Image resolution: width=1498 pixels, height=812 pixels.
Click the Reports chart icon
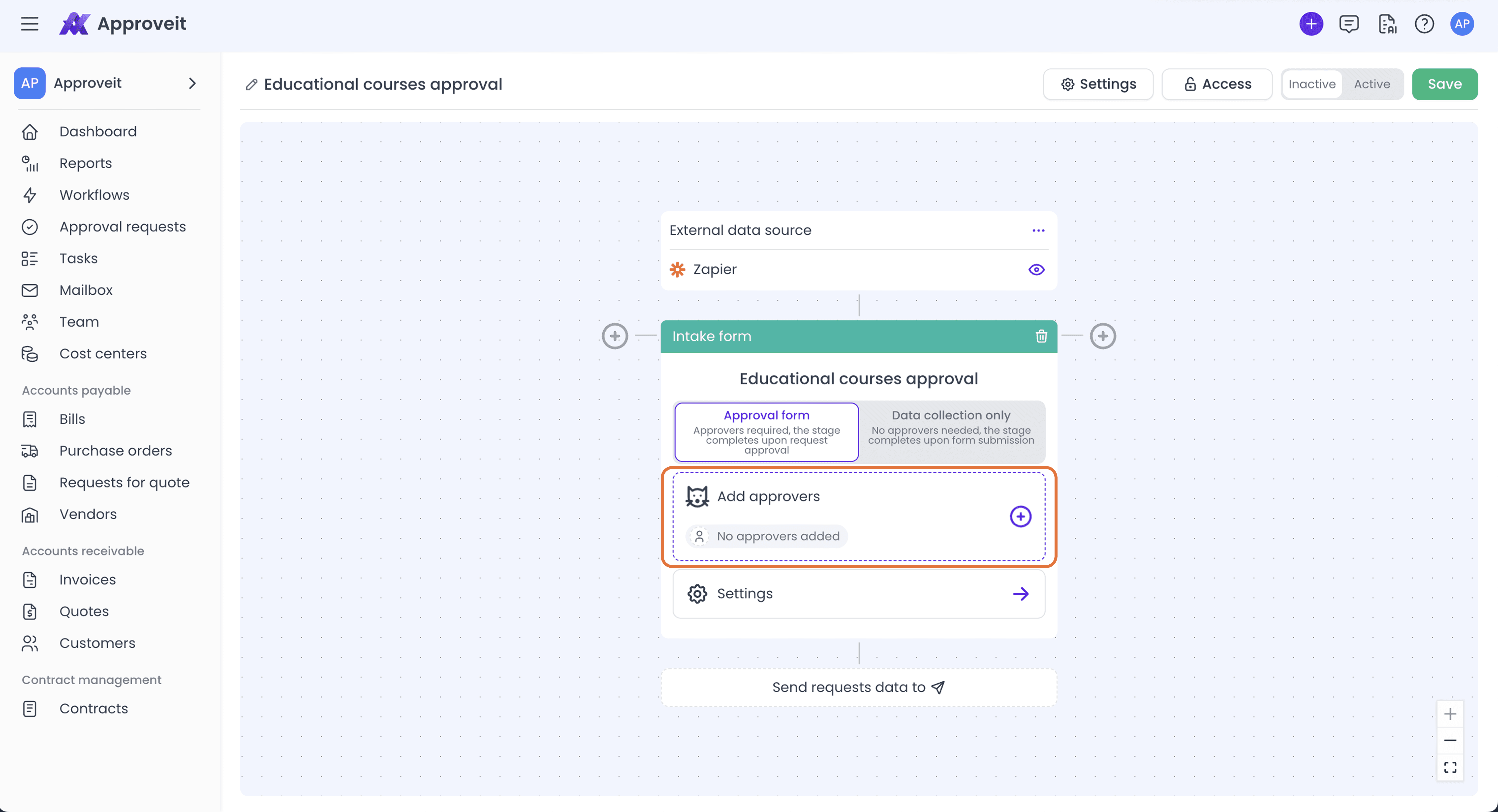tap(30, 164)
